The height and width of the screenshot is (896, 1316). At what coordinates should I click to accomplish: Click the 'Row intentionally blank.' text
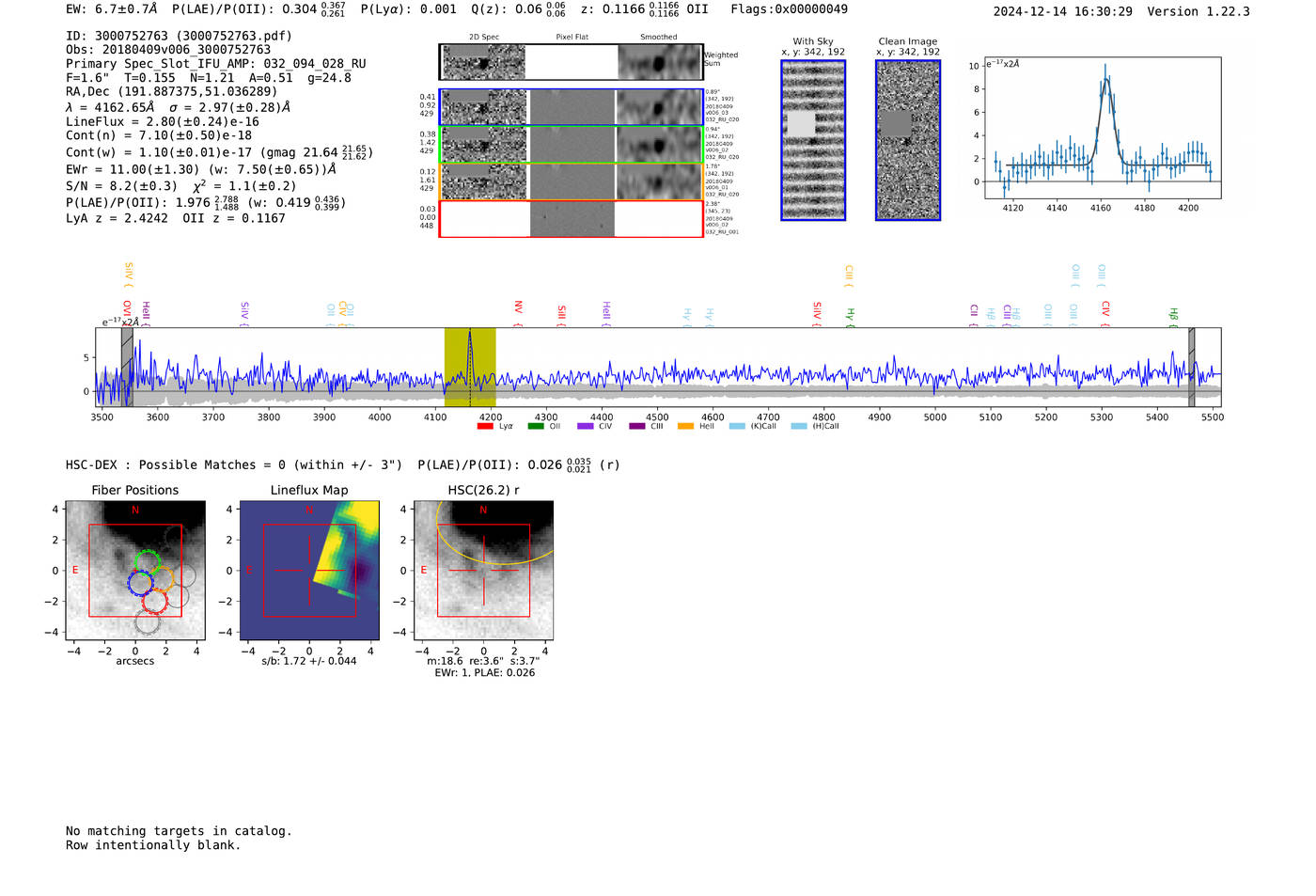tap(153, 845)
